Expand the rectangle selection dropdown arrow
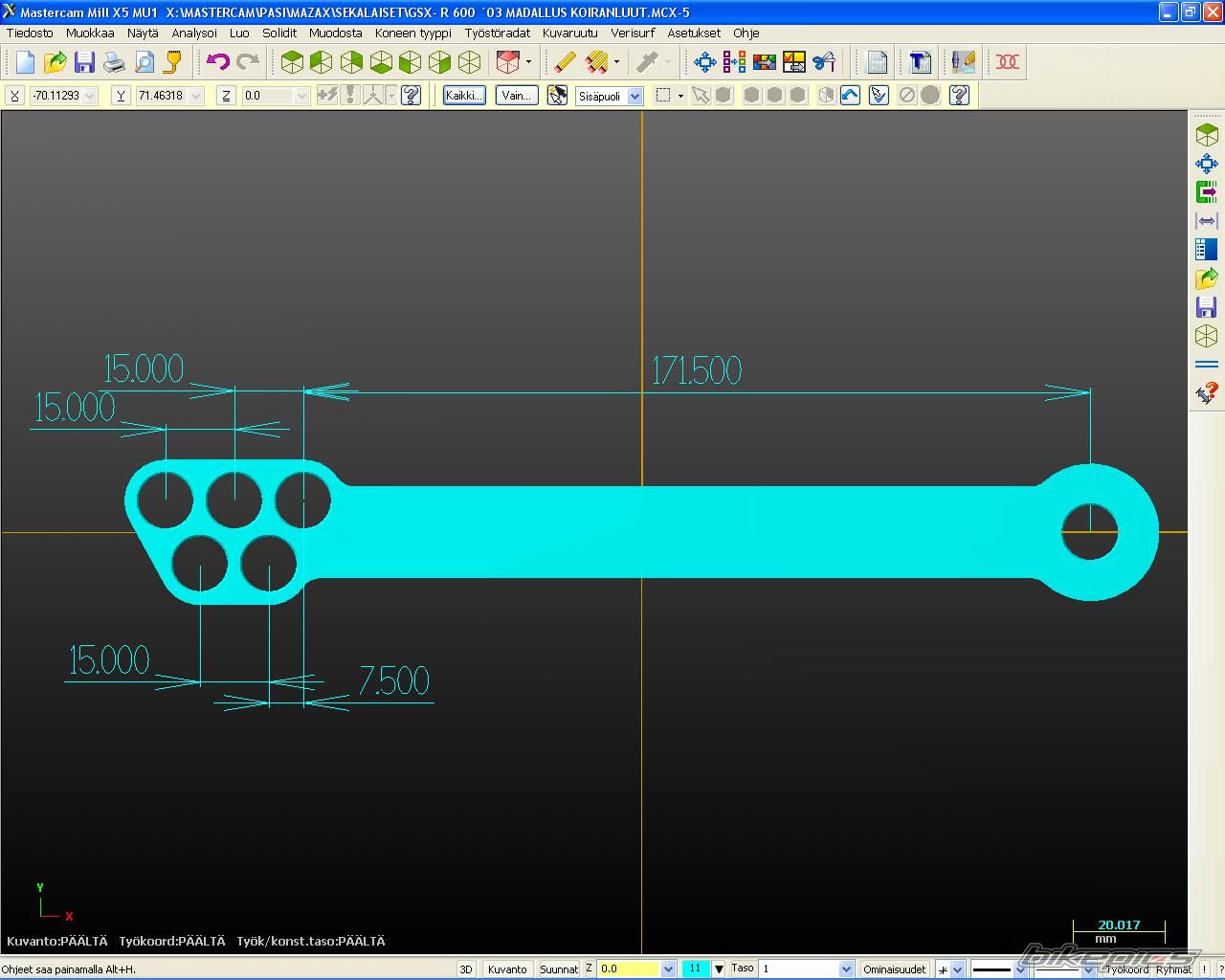Screen dimensions: 1225x980 680,96
